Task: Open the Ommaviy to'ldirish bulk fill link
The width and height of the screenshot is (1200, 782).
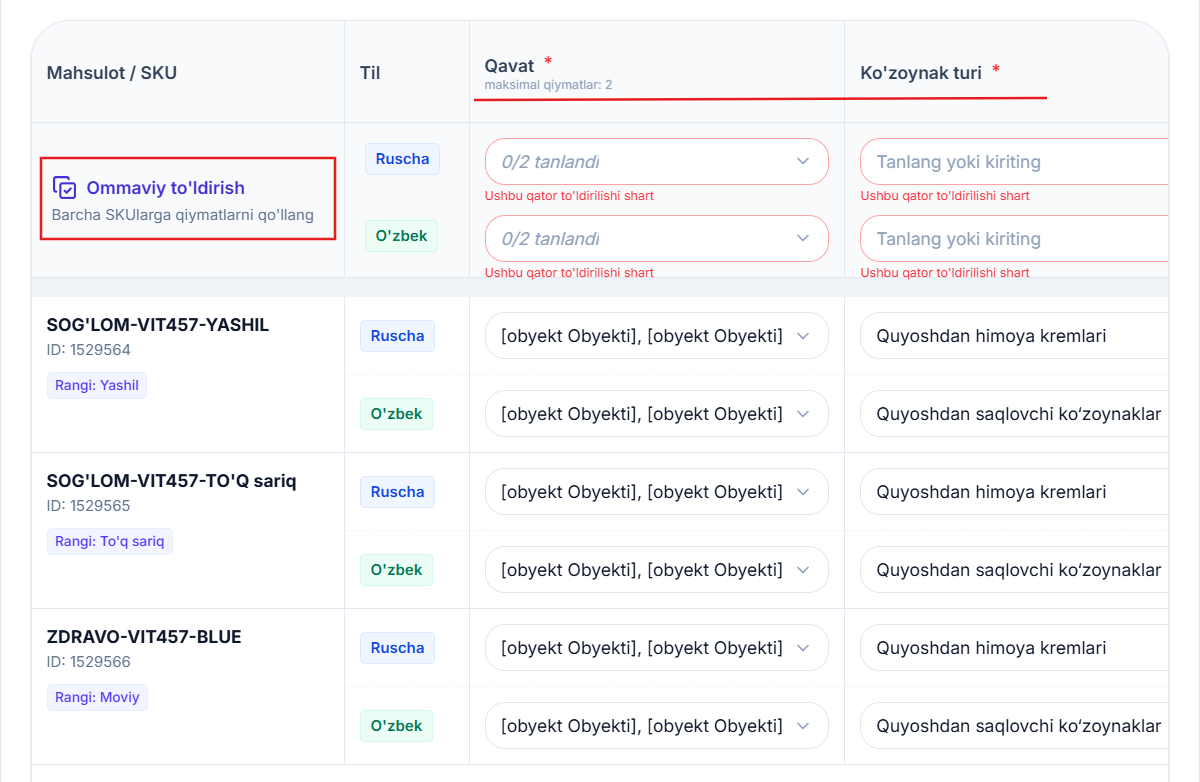Action: click(x=165, y=188)
